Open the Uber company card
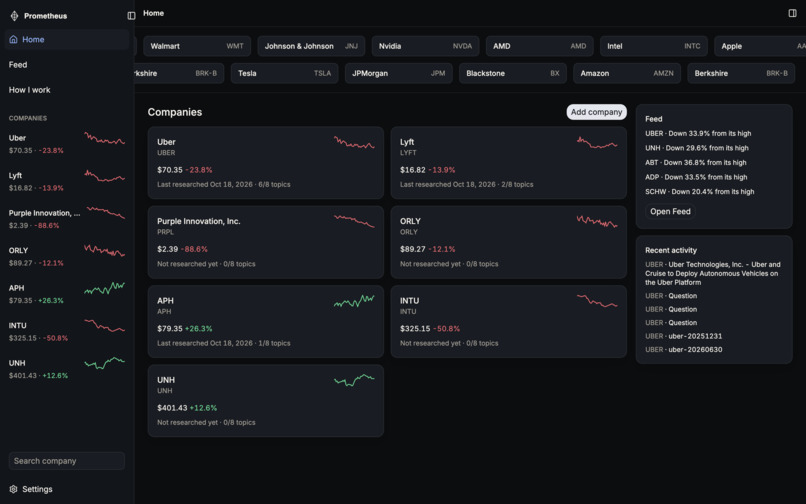 click(266, 163)
